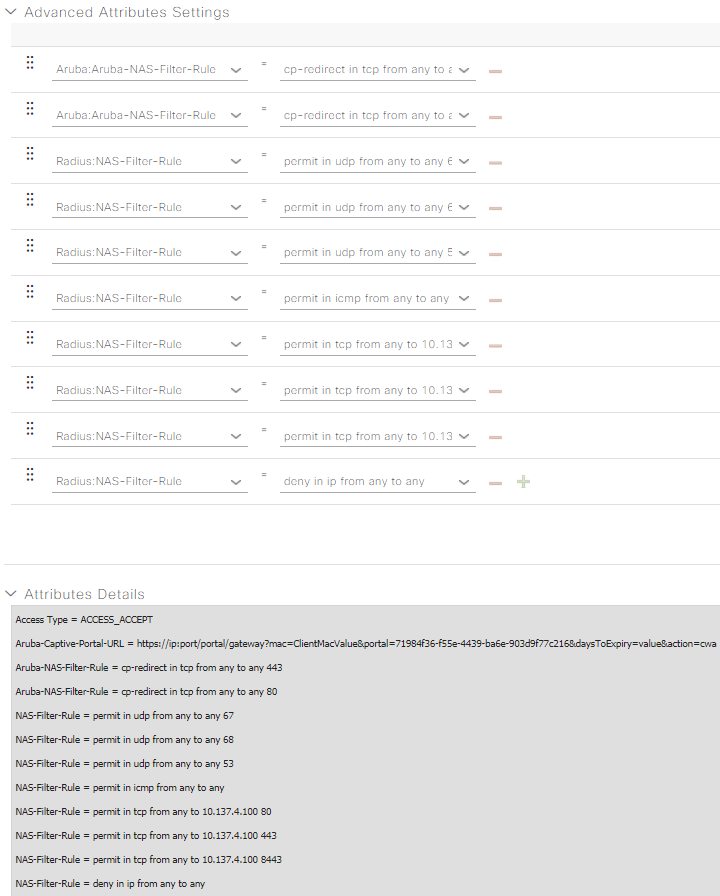Remove the second Aruba-NAS-Filter-Rule cp-redirect row
Screen dimensions: 720x896
(495, 117)
